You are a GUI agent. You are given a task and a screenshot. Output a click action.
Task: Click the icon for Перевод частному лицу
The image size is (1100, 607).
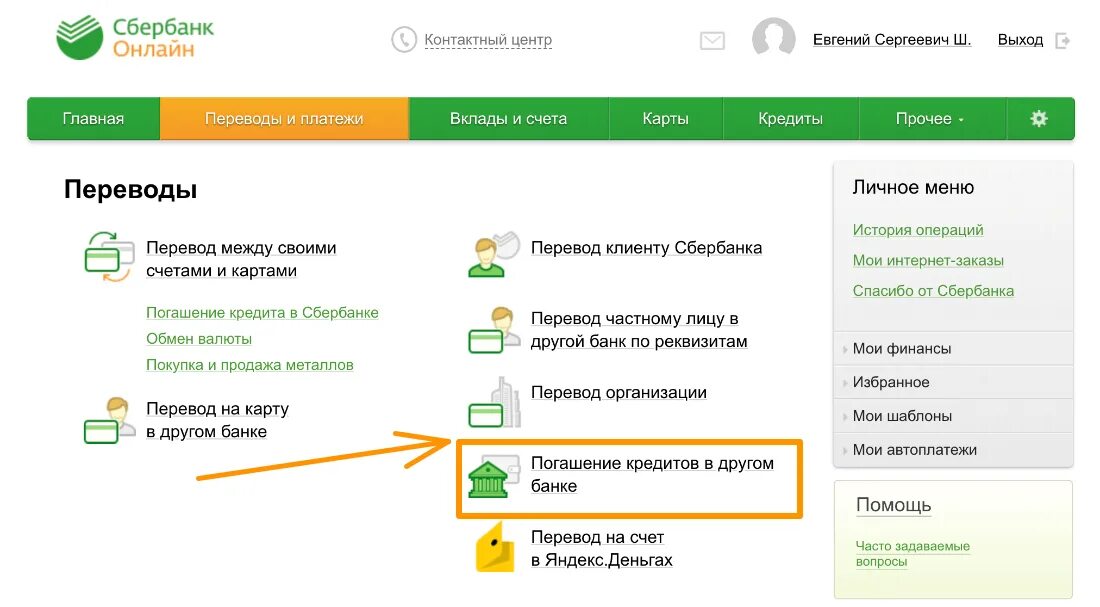pyautogui.click(x=494, y=330)
